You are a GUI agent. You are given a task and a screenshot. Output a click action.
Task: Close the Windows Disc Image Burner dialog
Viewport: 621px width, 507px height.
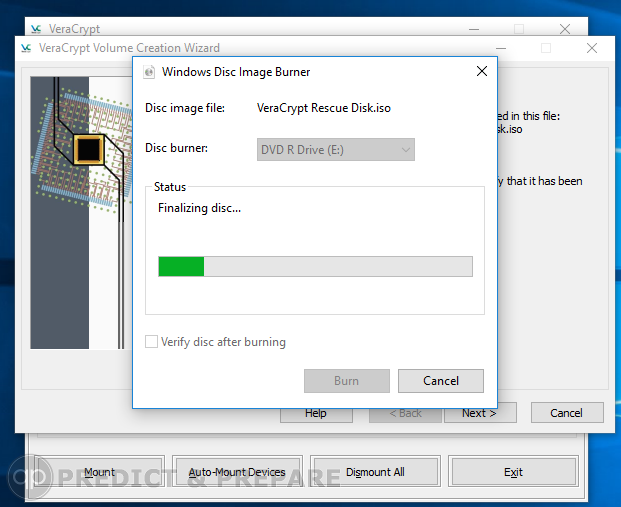(x=482, y=71)
